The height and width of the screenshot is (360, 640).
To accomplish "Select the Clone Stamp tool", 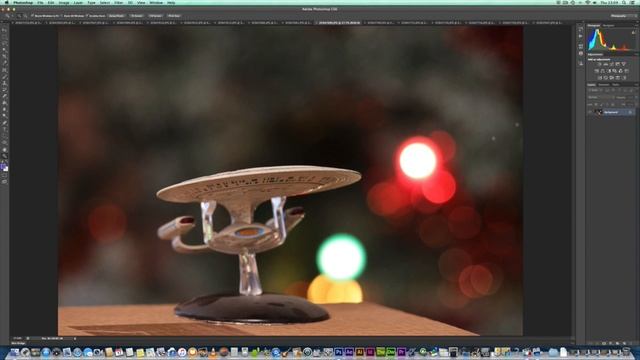I will [5, 83].
